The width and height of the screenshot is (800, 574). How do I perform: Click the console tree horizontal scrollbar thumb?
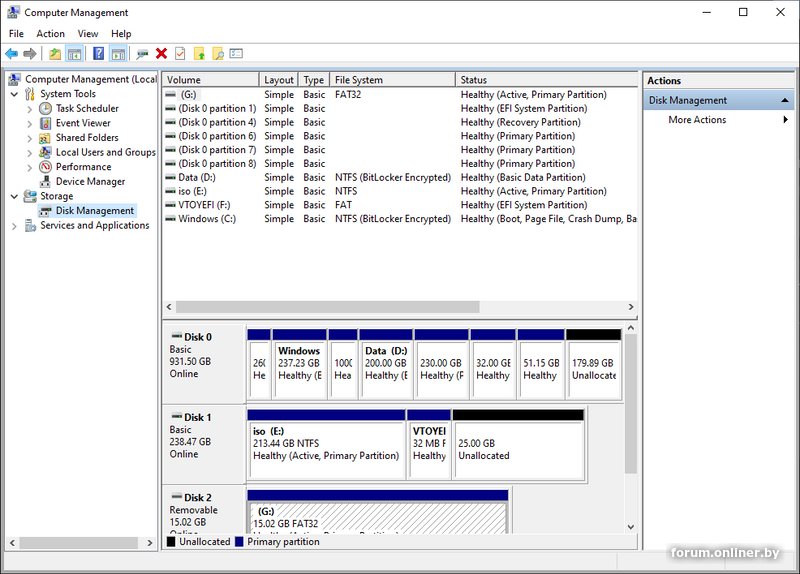79,542
